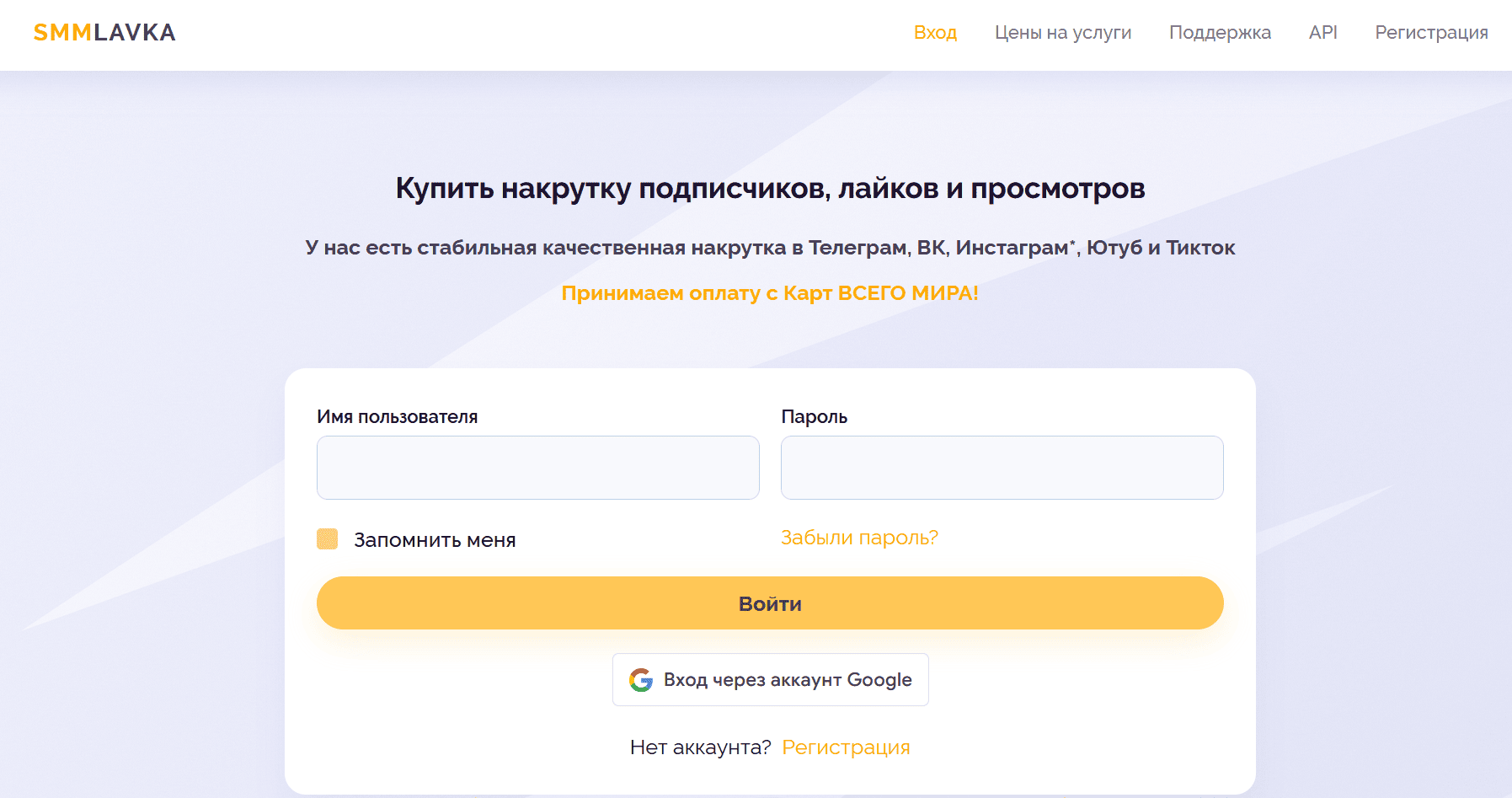Click the subtitle about Телеграм, ВК, Инстаграм
Image resolution: width=1512 pixels, height=798 pixels.
click(x=770, y=248)
